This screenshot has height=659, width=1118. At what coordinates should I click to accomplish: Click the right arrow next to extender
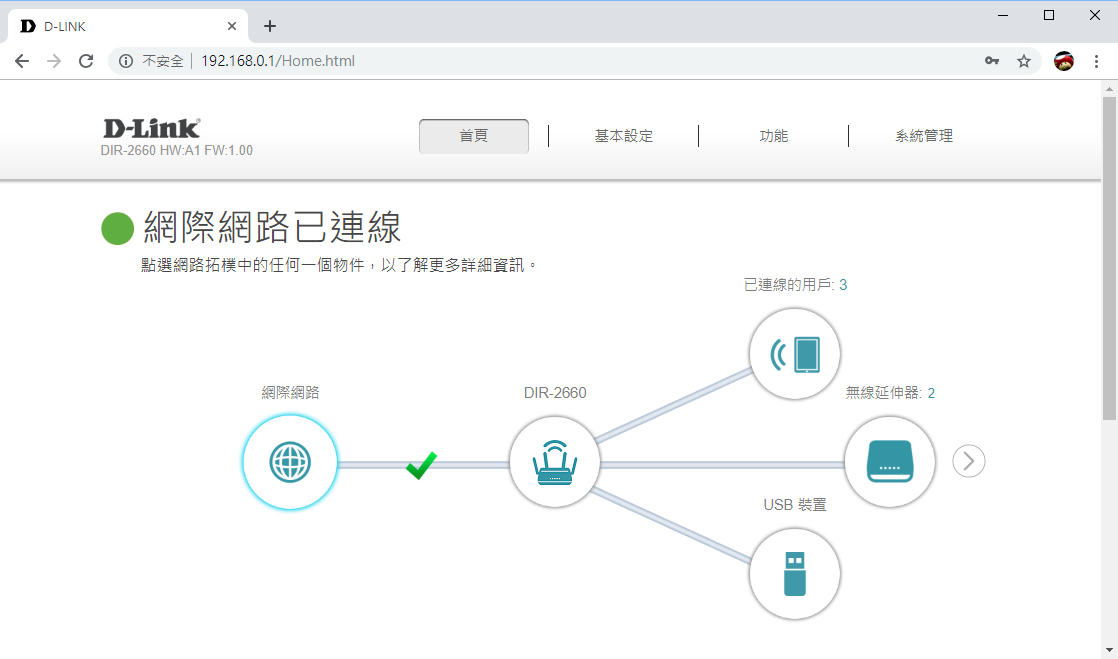(969, 461)
